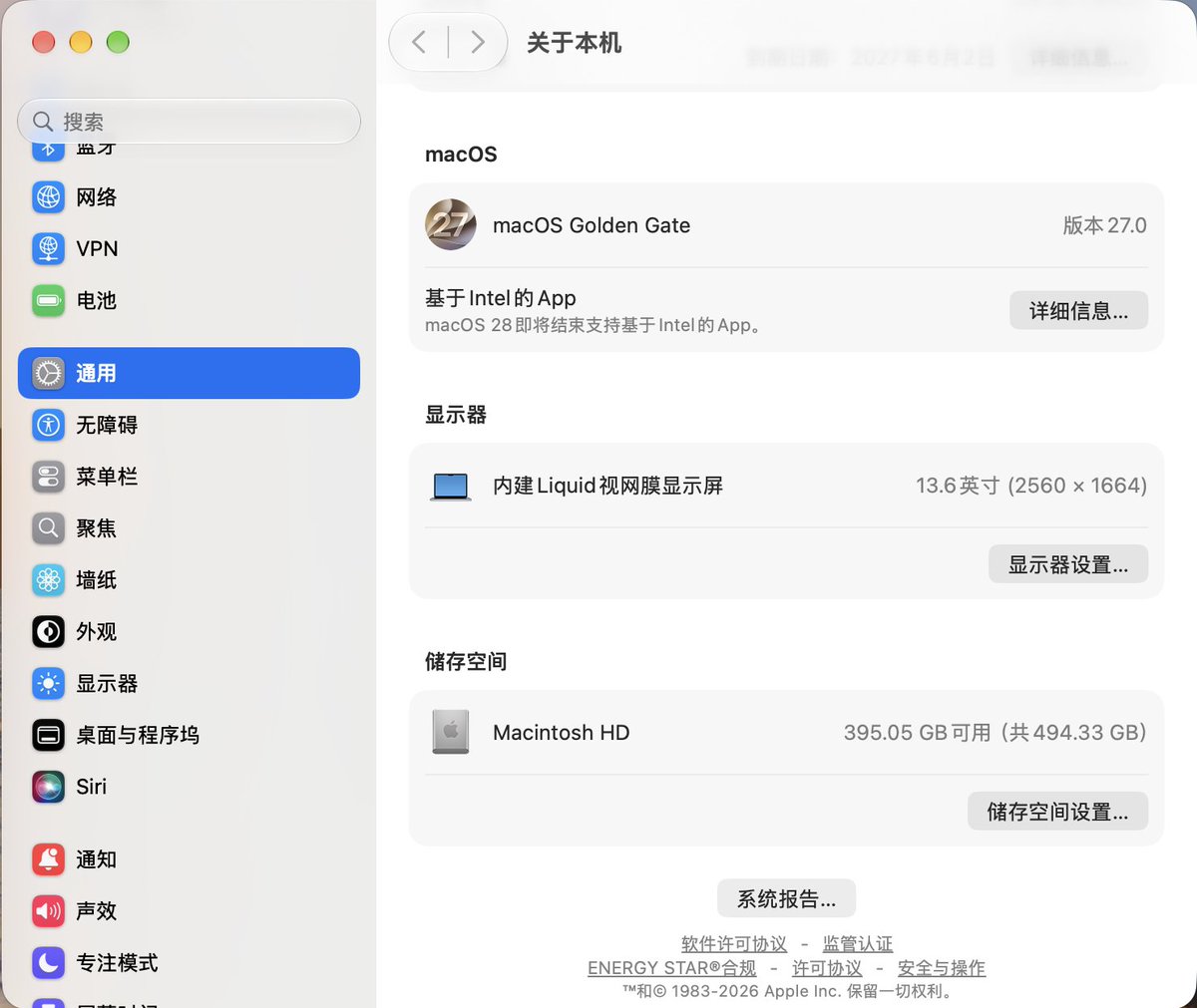The image size is (1197, 1008).
Task: Open 显示器设置… button
Action: (1068, 564)
